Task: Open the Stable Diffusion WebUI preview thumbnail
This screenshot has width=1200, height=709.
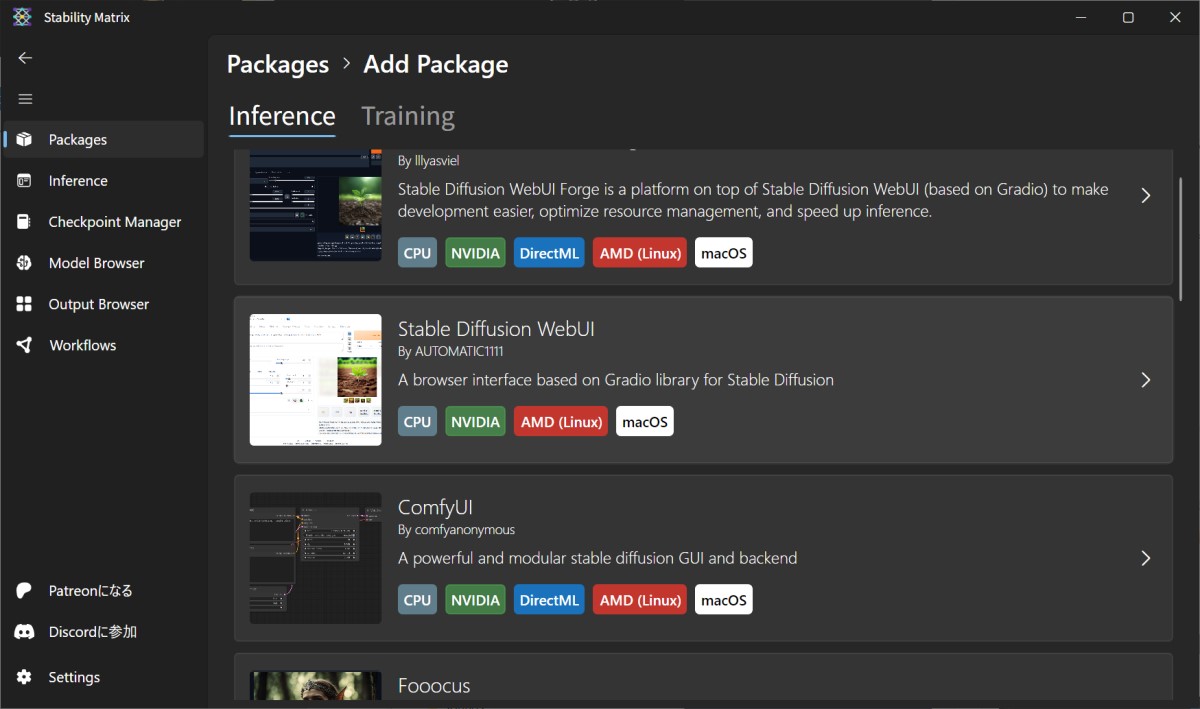Action: tap(316, 380)
